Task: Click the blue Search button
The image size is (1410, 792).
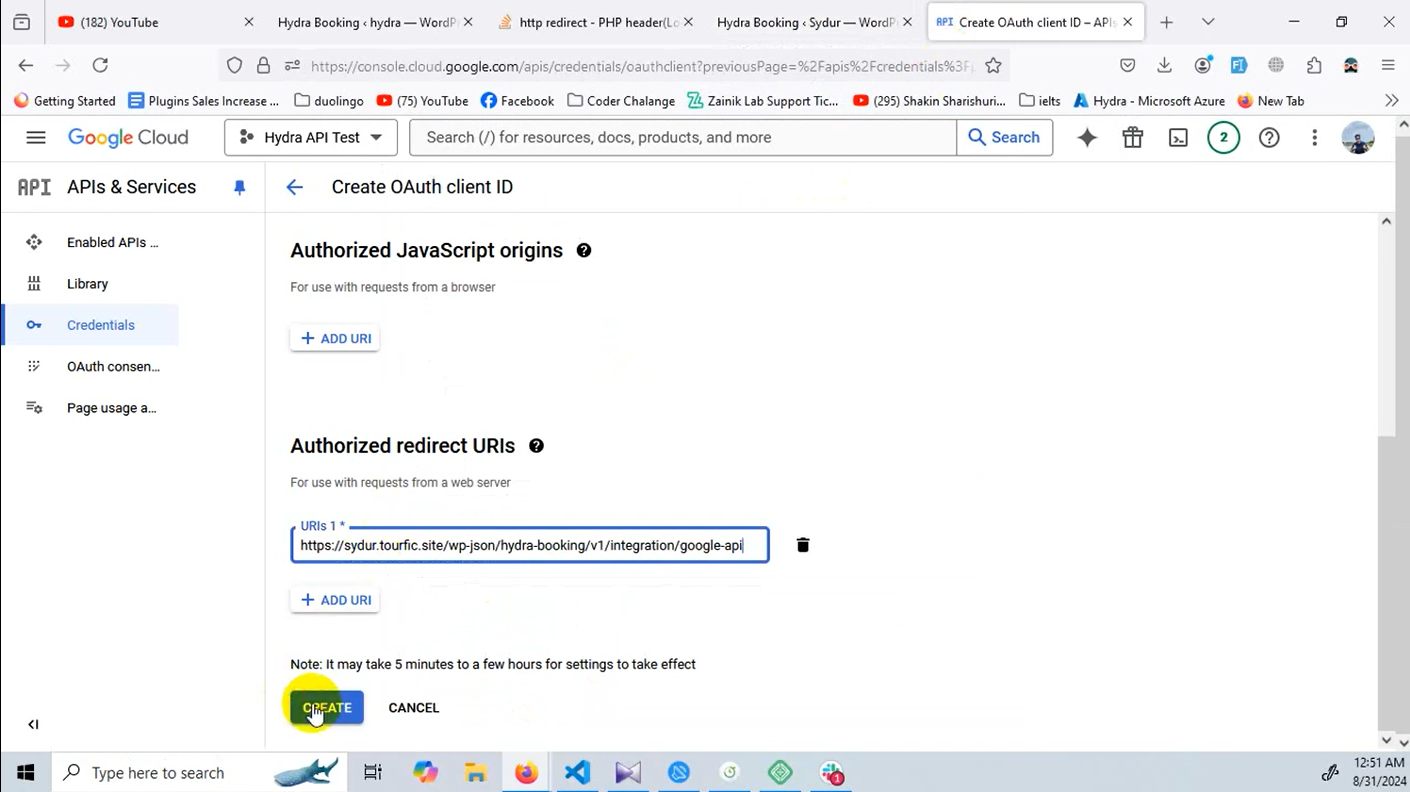Action: 1004,138
